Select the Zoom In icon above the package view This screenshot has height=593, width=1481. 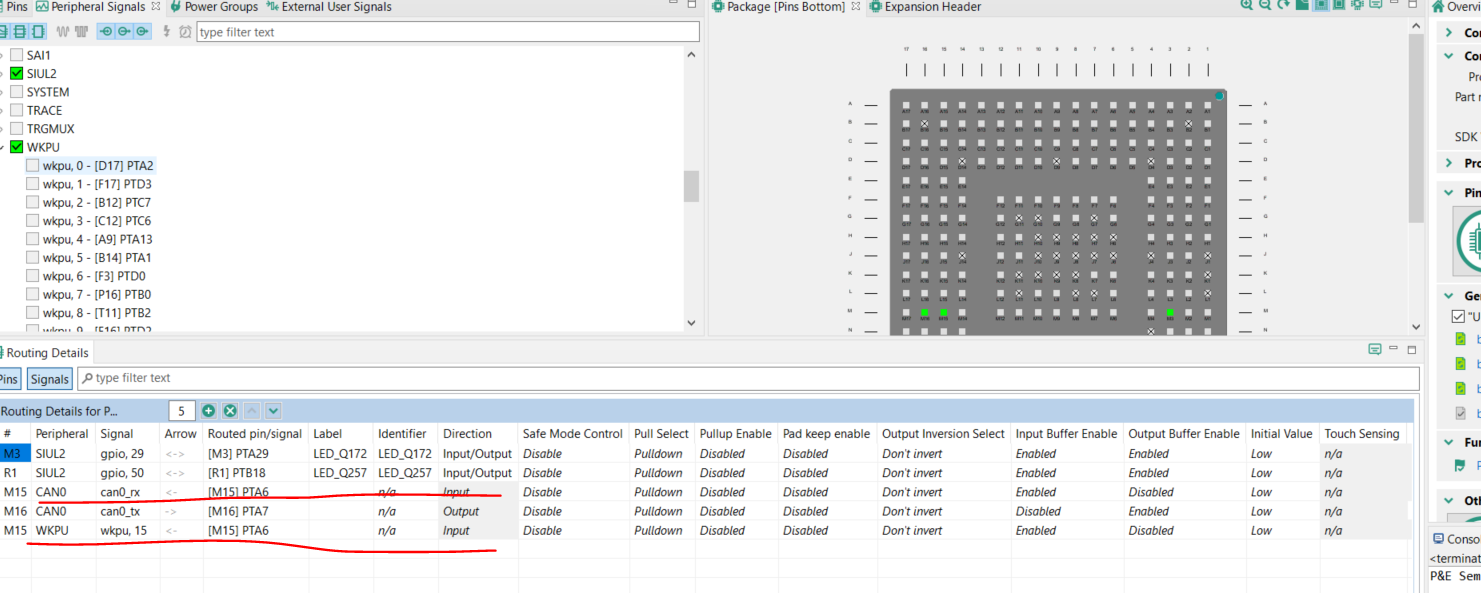coord(1247,6)
